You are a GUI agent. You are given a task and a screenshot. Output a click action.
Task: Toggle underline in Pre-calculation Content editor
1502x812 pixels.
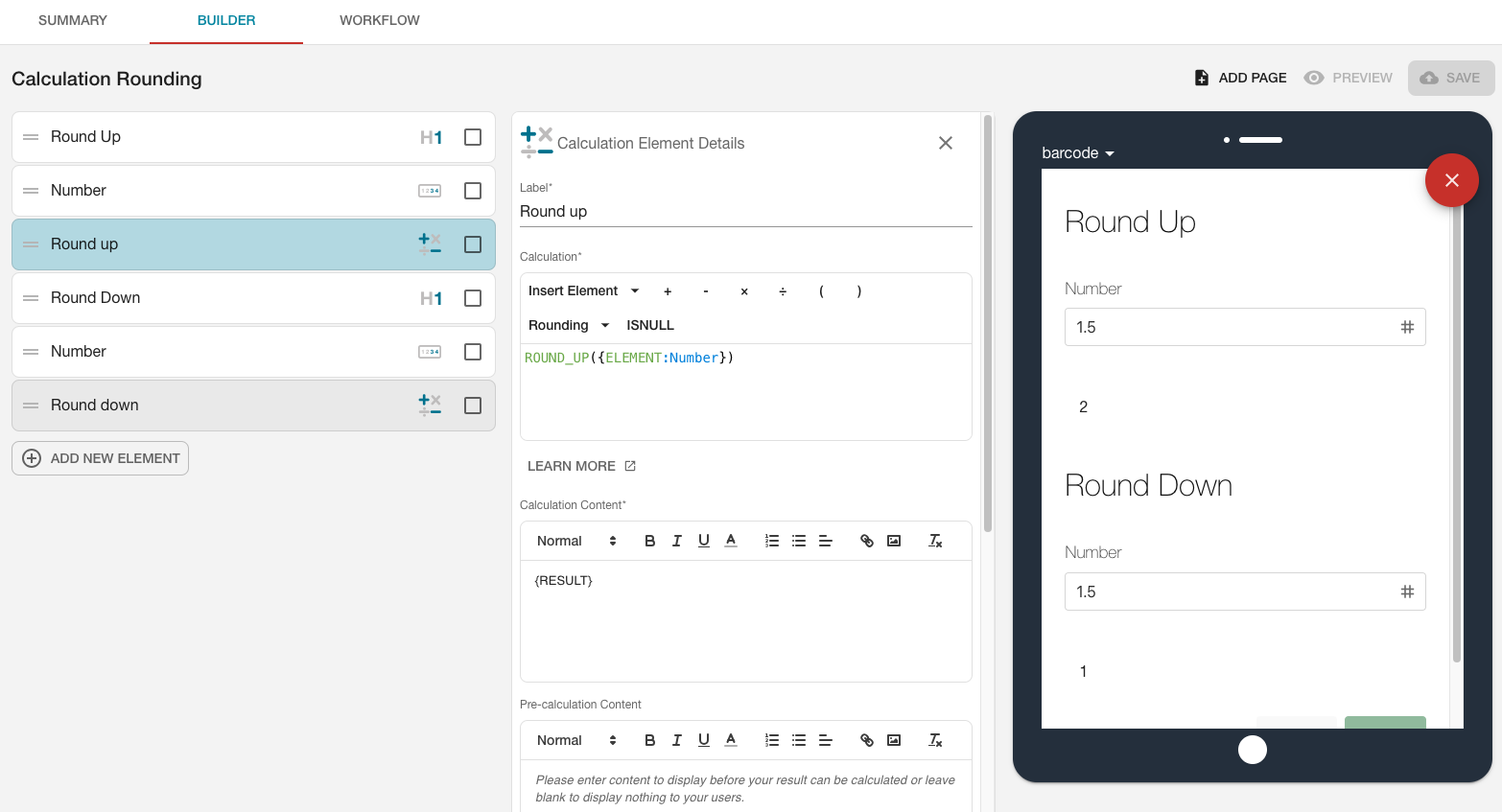click(x=704, y=740)
